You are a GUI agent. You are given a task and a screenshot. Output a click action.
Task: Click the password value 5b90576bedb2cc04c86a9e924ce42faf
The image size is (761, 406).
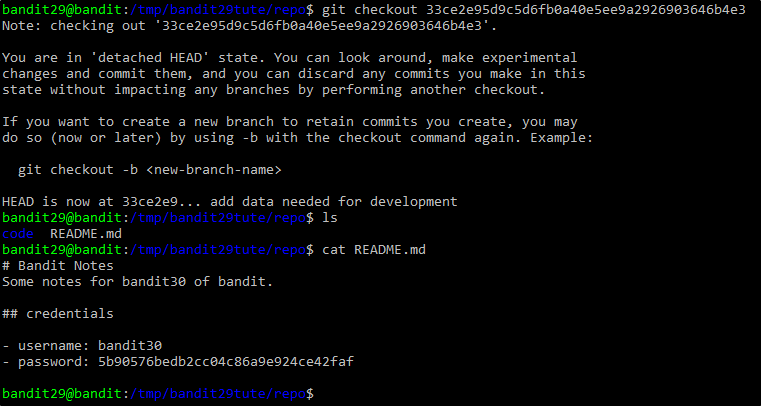tap(226, 361)
